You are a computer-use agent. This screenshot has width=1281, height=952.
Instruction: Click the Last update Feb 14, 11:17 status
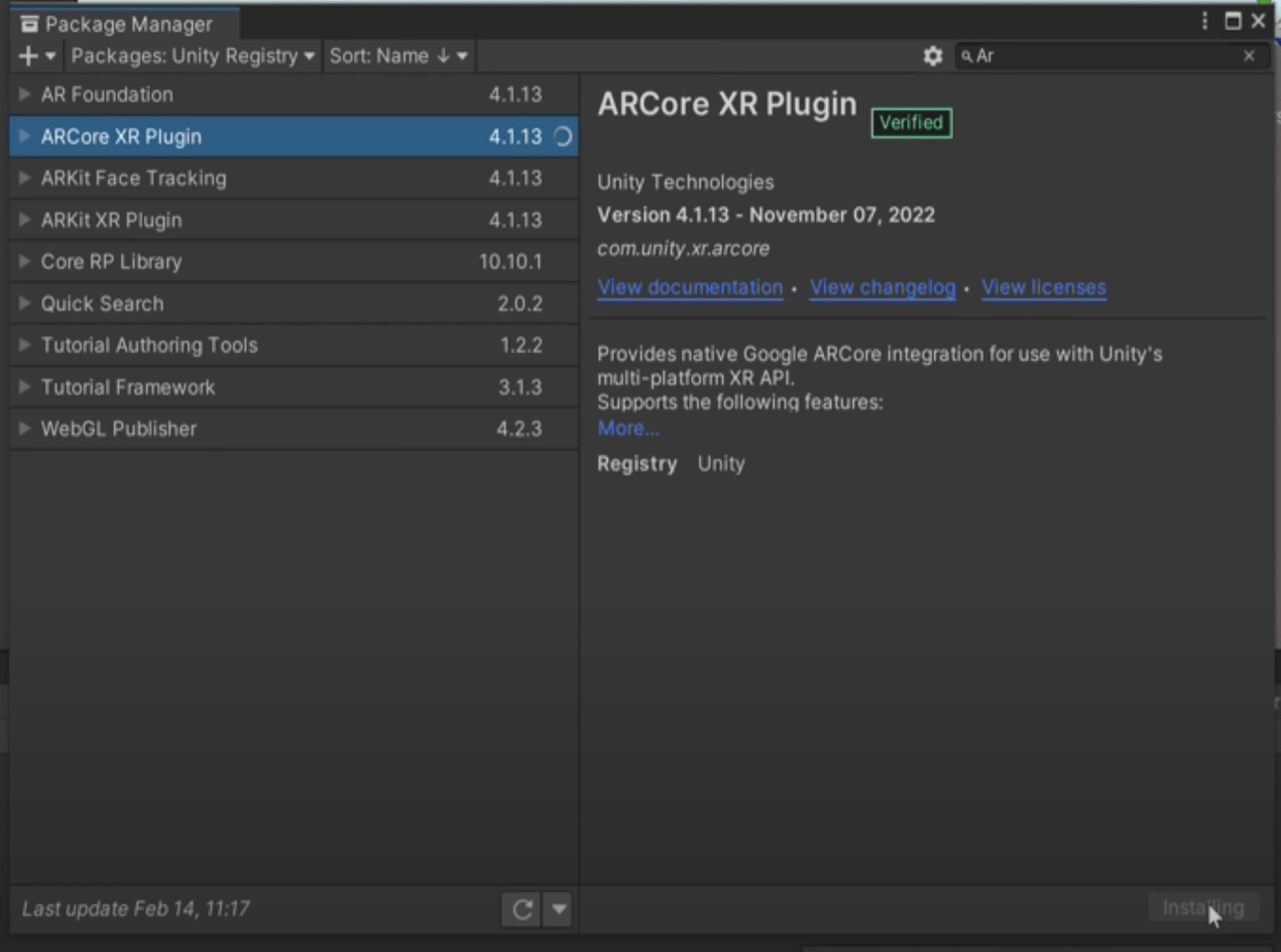[x=136, y=908]
